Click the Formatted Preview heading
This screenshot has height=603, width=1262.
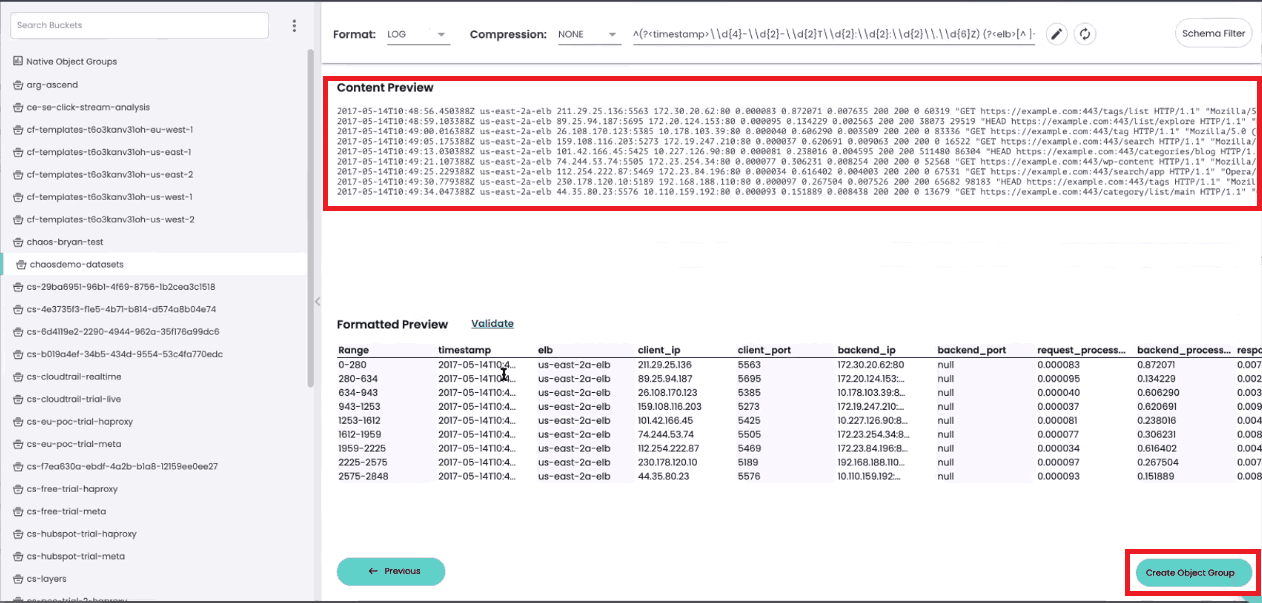click(392, 324)
